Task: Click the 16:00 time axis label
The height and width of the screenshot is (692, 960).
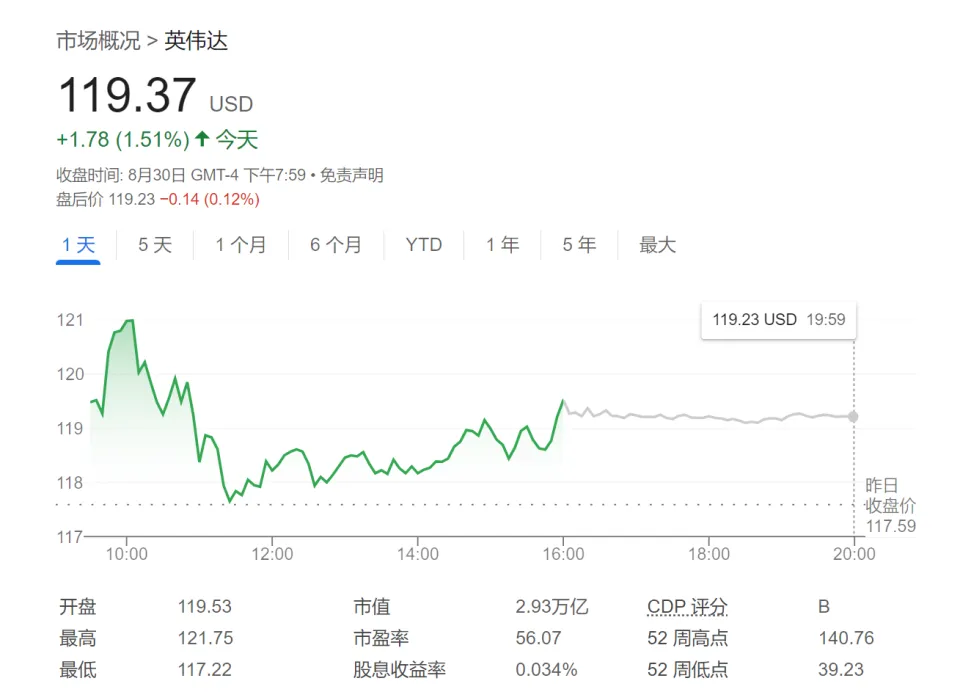Action: (563, 554)
